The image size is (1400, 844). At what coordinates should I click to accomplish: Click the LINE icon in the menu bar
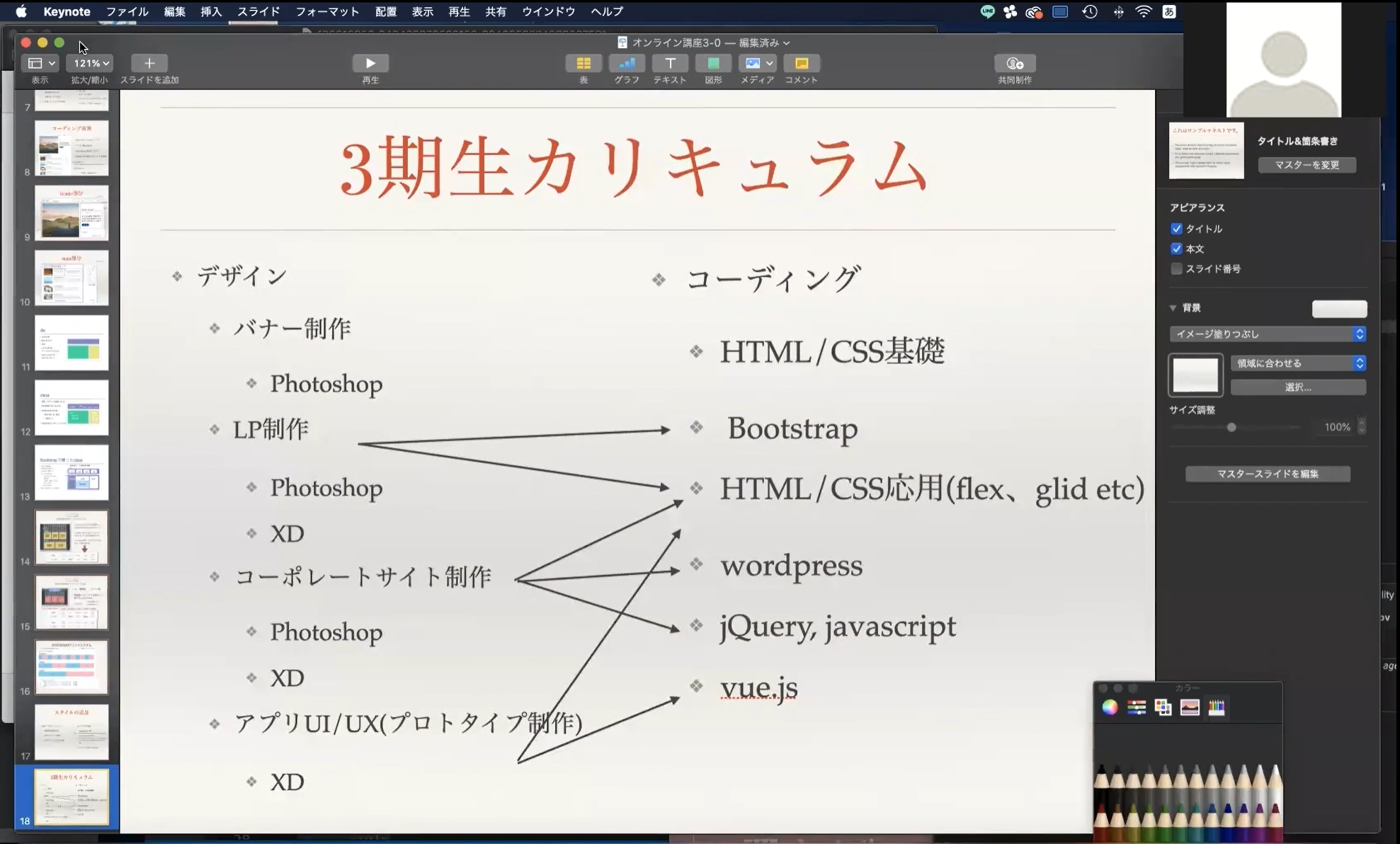click(x=987, y=11)
